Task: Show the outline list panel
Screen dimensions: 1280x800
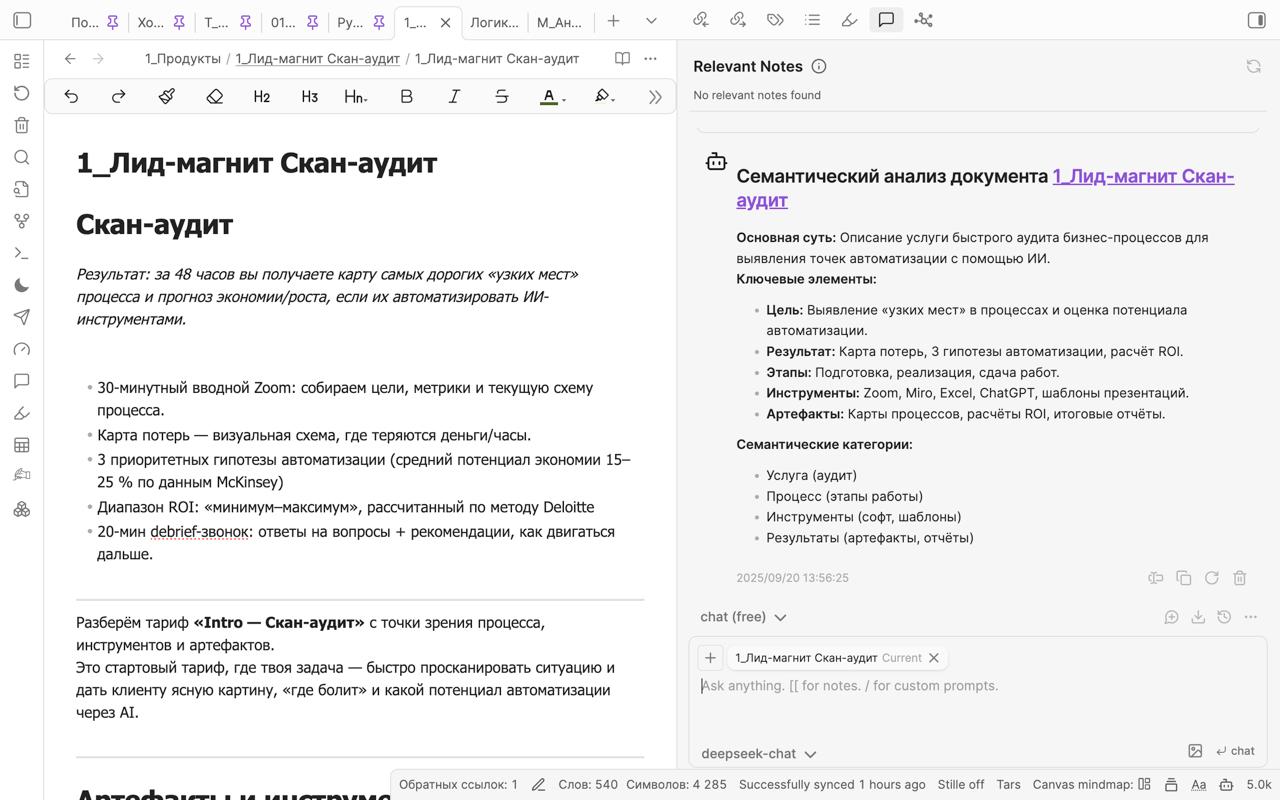Action: [x=812, y=19]
